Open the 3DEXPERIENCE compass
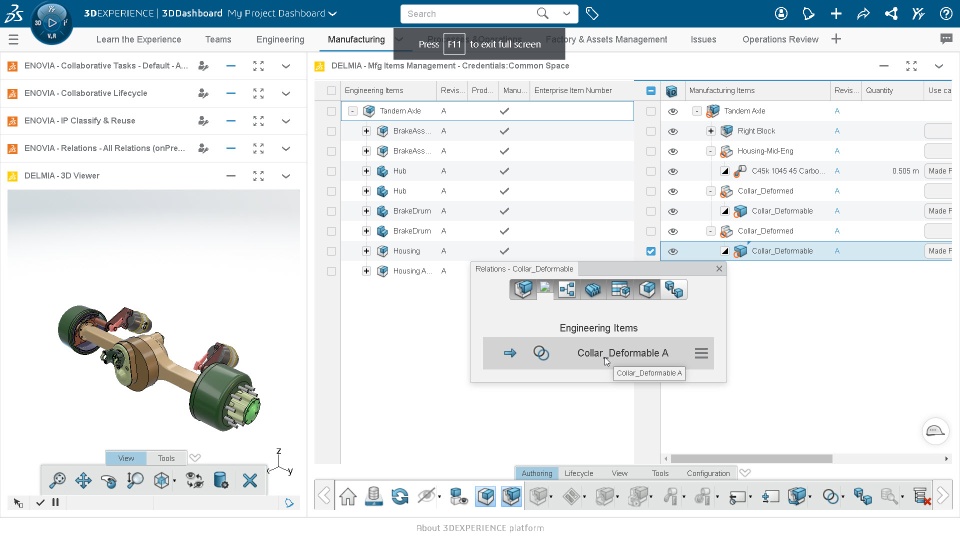 point(51,23)
